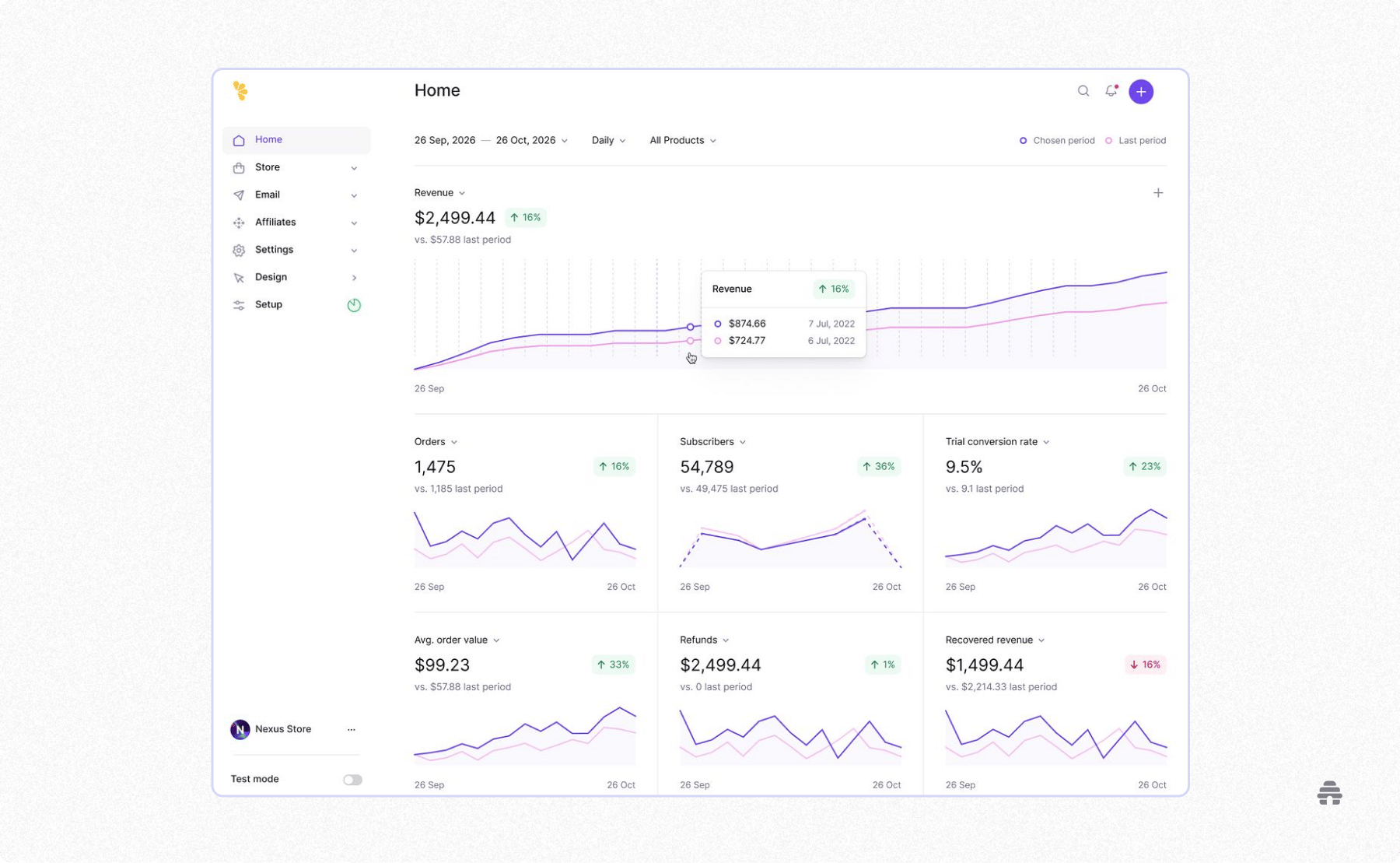Click the purple plus button
Viewport: 1400px width, 863px height.
(x=1140, y=91)
